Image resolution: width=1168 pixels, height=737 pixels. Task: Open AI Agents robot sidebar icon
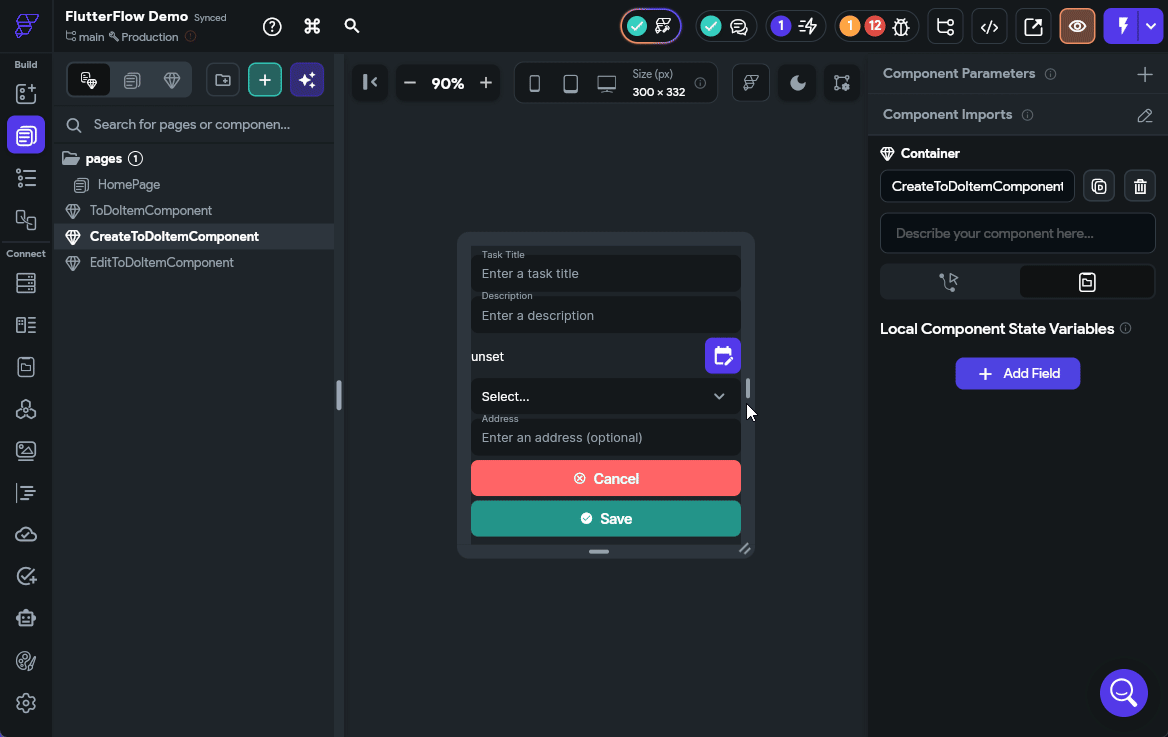(x=26, y=619)
